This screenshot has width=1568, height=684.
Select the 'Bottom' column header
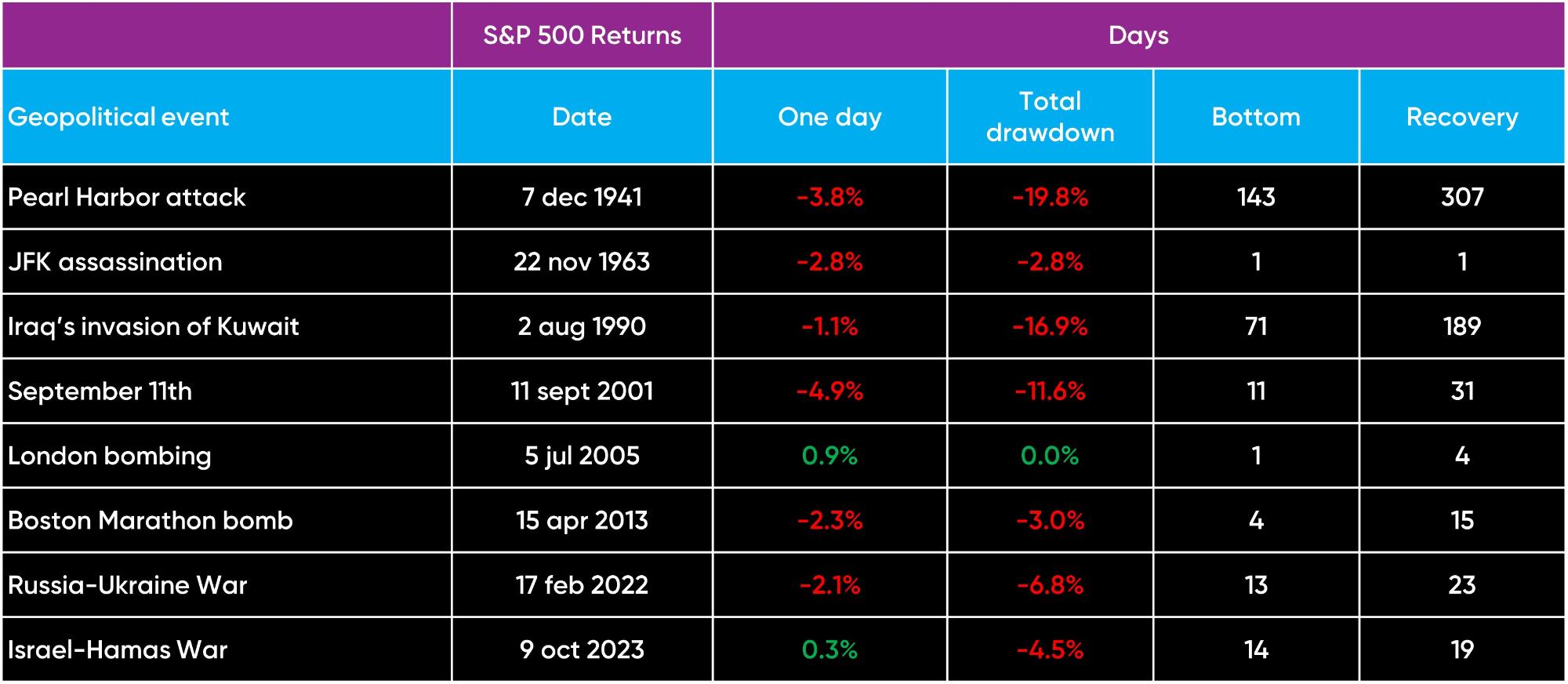[x=1256, y=117]
